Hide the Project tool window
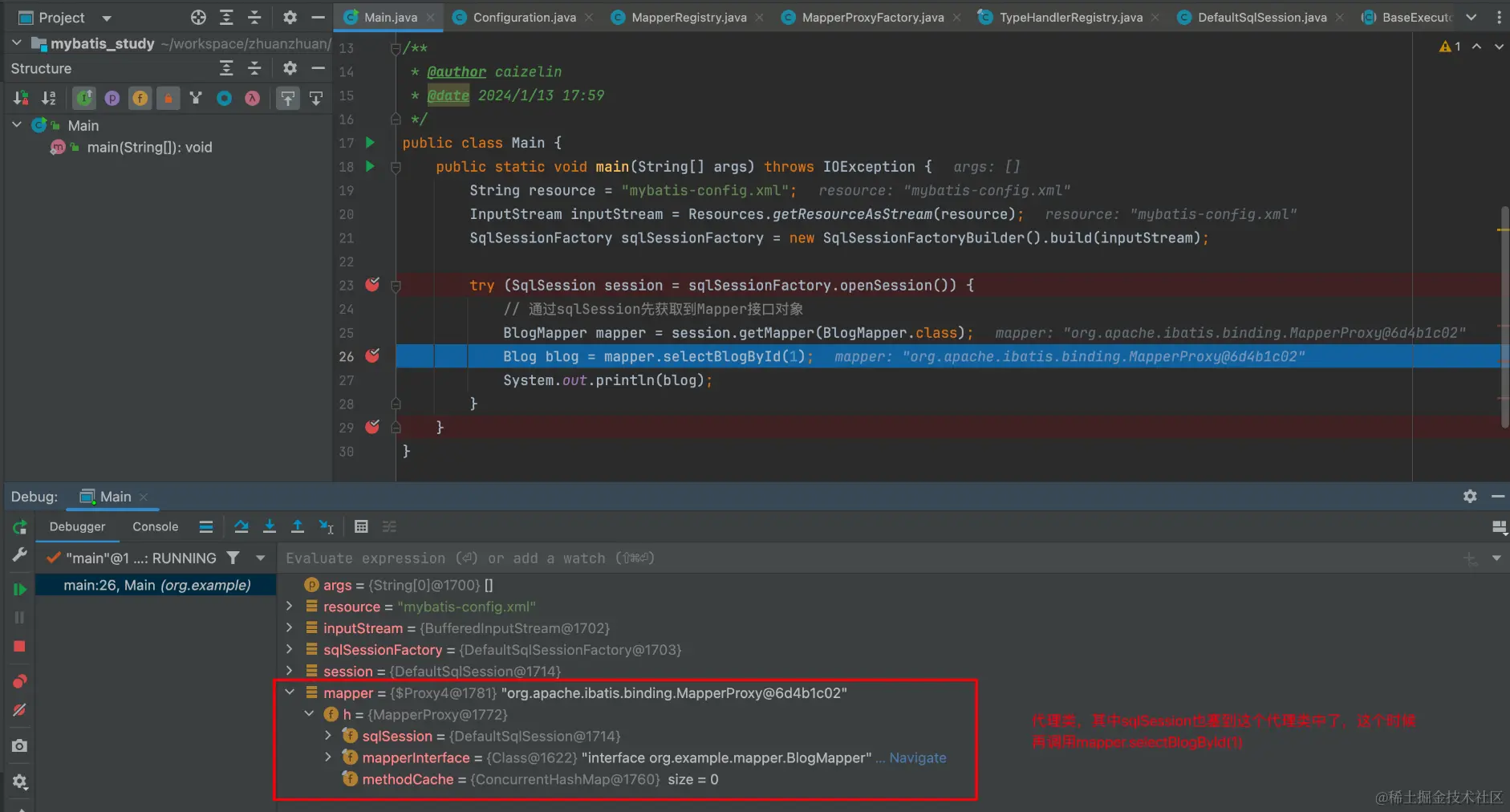The width and height of the screenshot is (1510, 812). [318, 17]
